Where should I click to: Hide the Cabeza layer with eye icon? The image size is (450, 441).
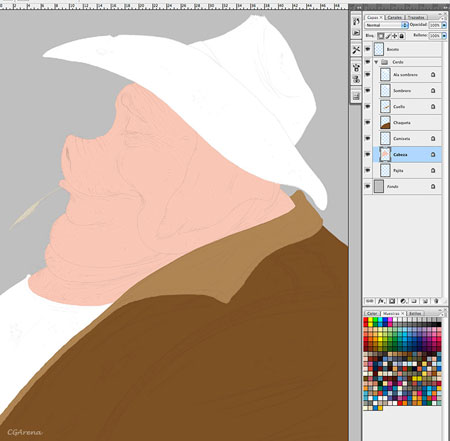[x=368, y=154]
